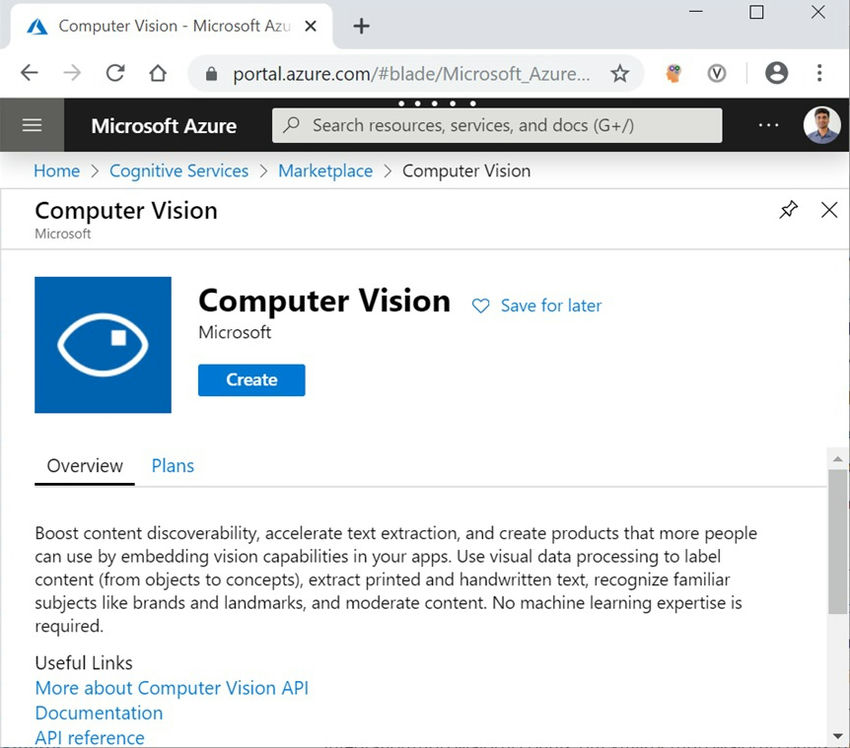Click the Microsoft Azure home logo
The width and height of the screenshot is (850, 748).
click(163, 126)
